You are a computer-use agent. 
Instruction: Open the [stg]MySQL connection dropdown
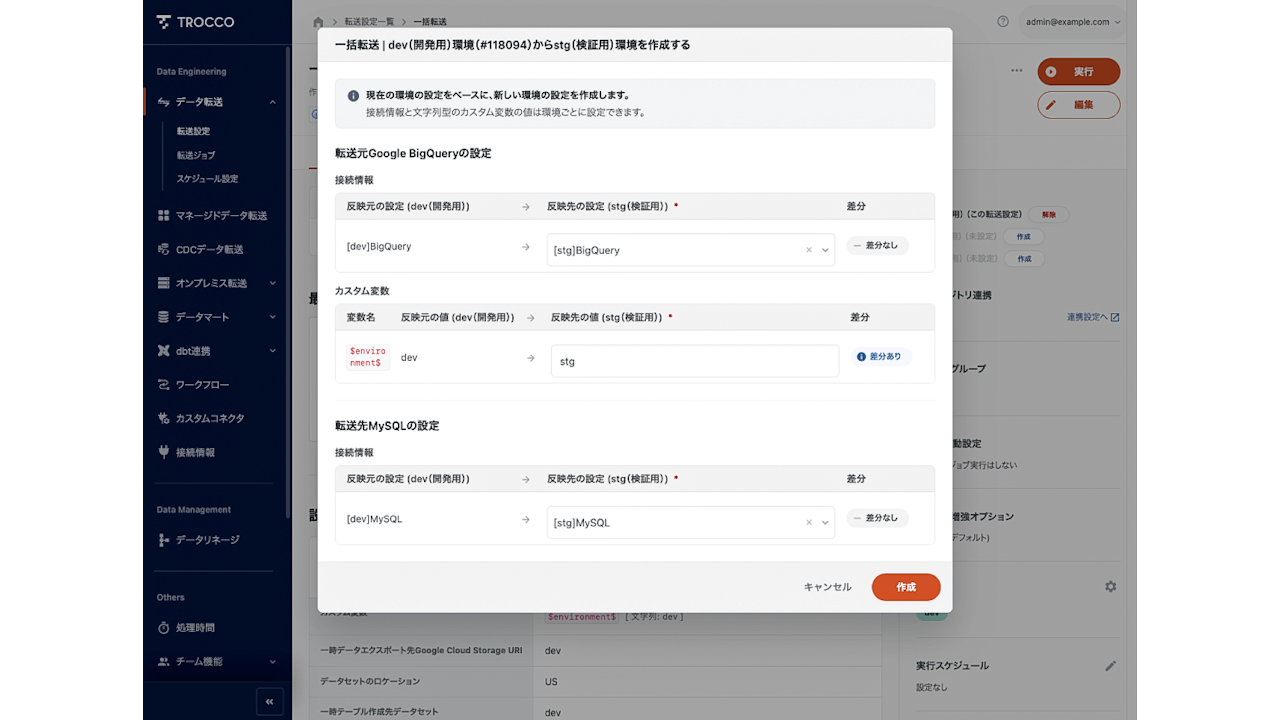coord(826,522)
